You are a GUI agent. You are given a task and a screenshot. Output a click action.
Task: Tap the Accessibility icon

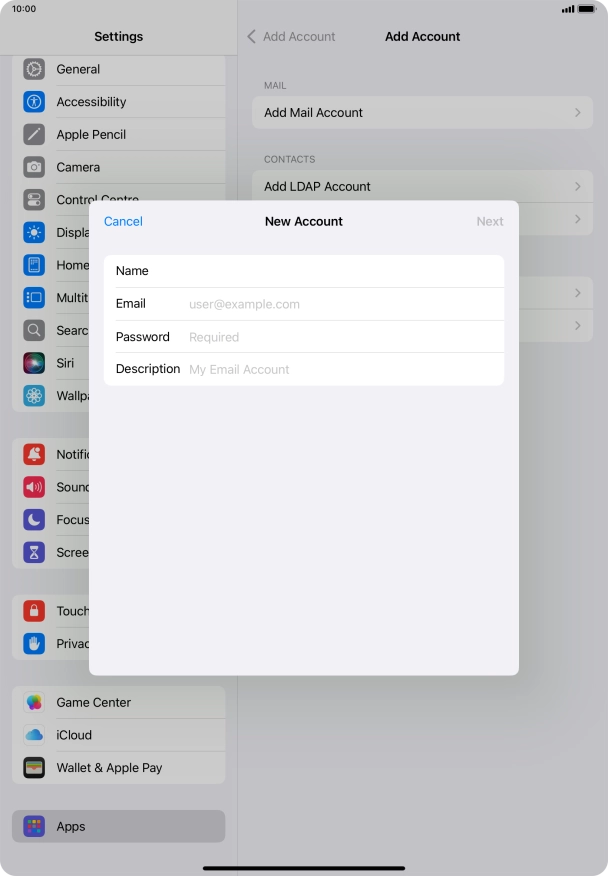point(35,102)
